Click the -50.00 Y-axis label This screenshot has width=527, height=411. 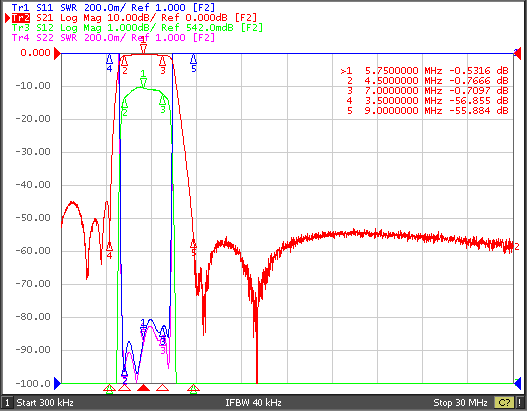click(33, 218)
